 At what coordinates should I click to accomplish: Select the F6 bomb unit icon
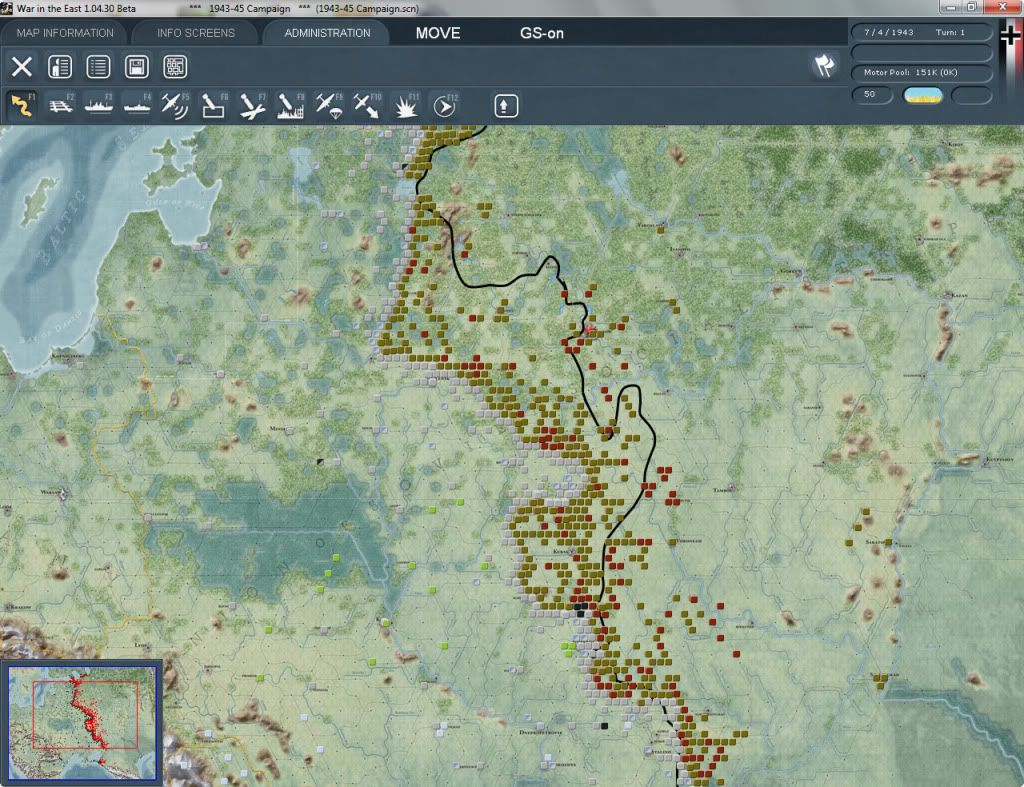tap(214, 106)
